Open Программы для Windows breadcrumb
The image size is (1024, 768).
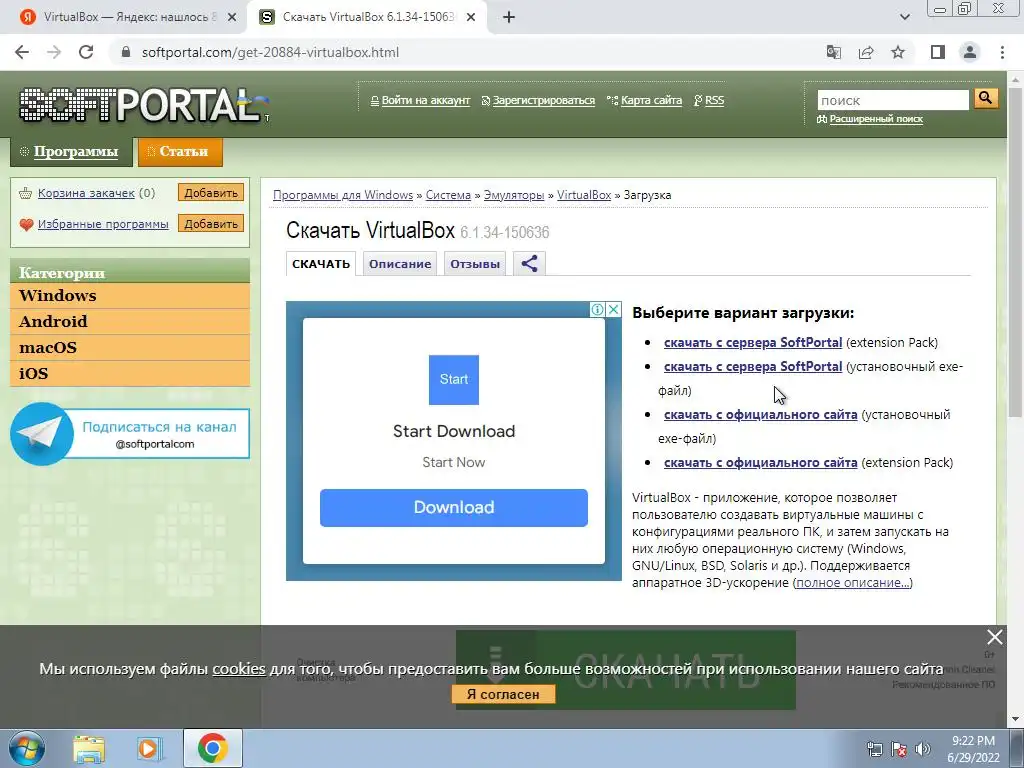point(343,195)
